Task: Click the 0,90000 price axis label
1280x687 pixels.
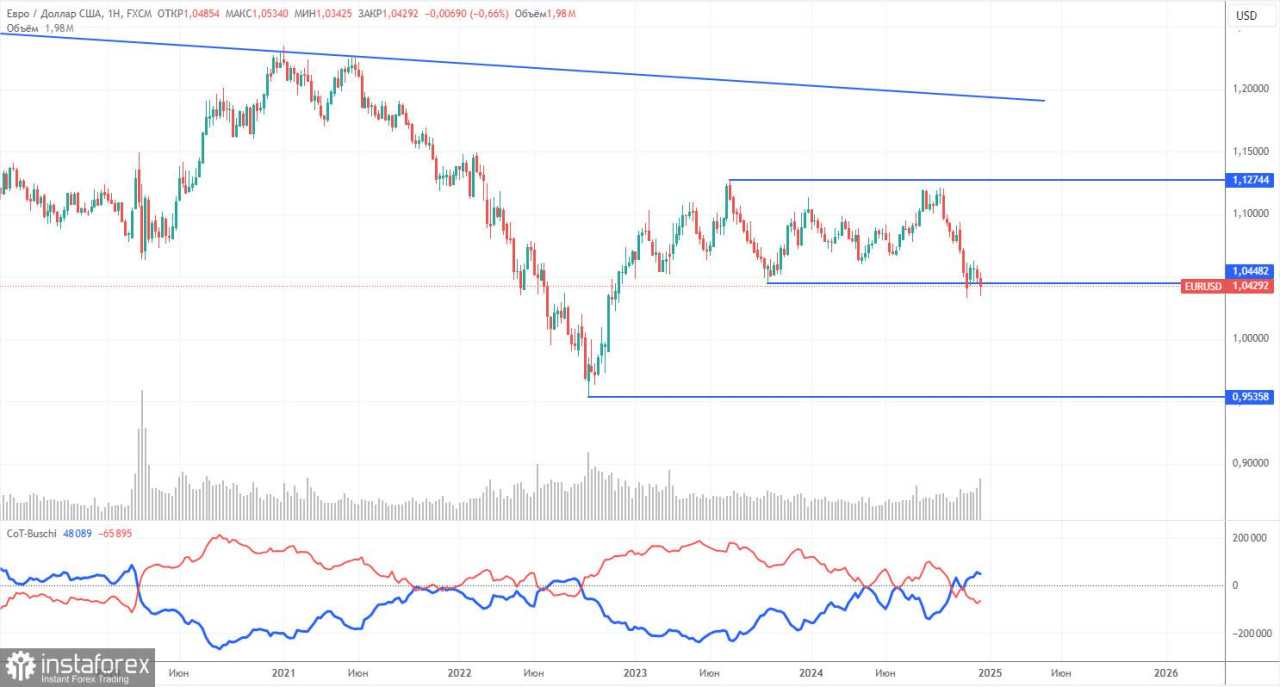Action: click(1250, 464)
